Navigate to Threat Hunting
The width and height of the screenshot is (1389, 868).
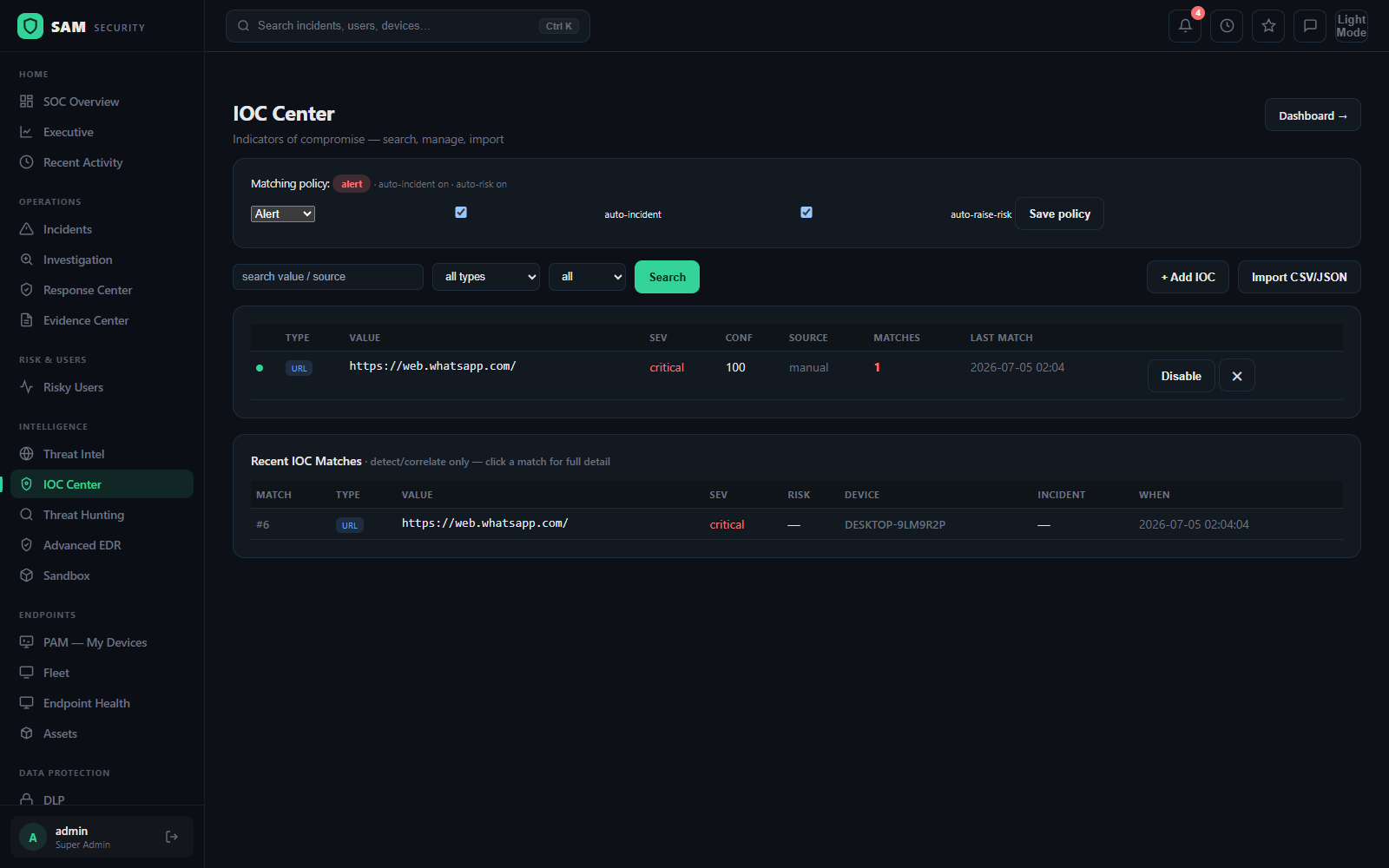pyautogui.click(x=102, y=515)
